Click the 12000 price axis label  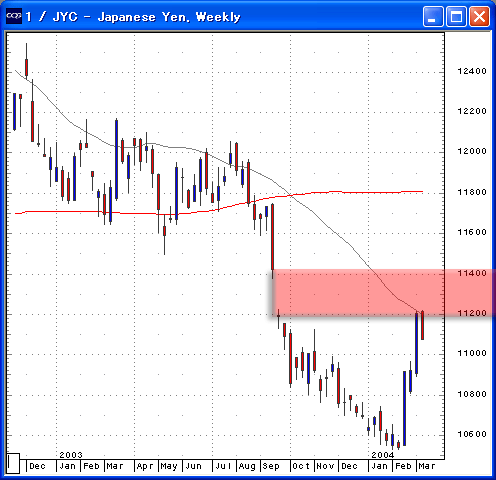point(472,151)
